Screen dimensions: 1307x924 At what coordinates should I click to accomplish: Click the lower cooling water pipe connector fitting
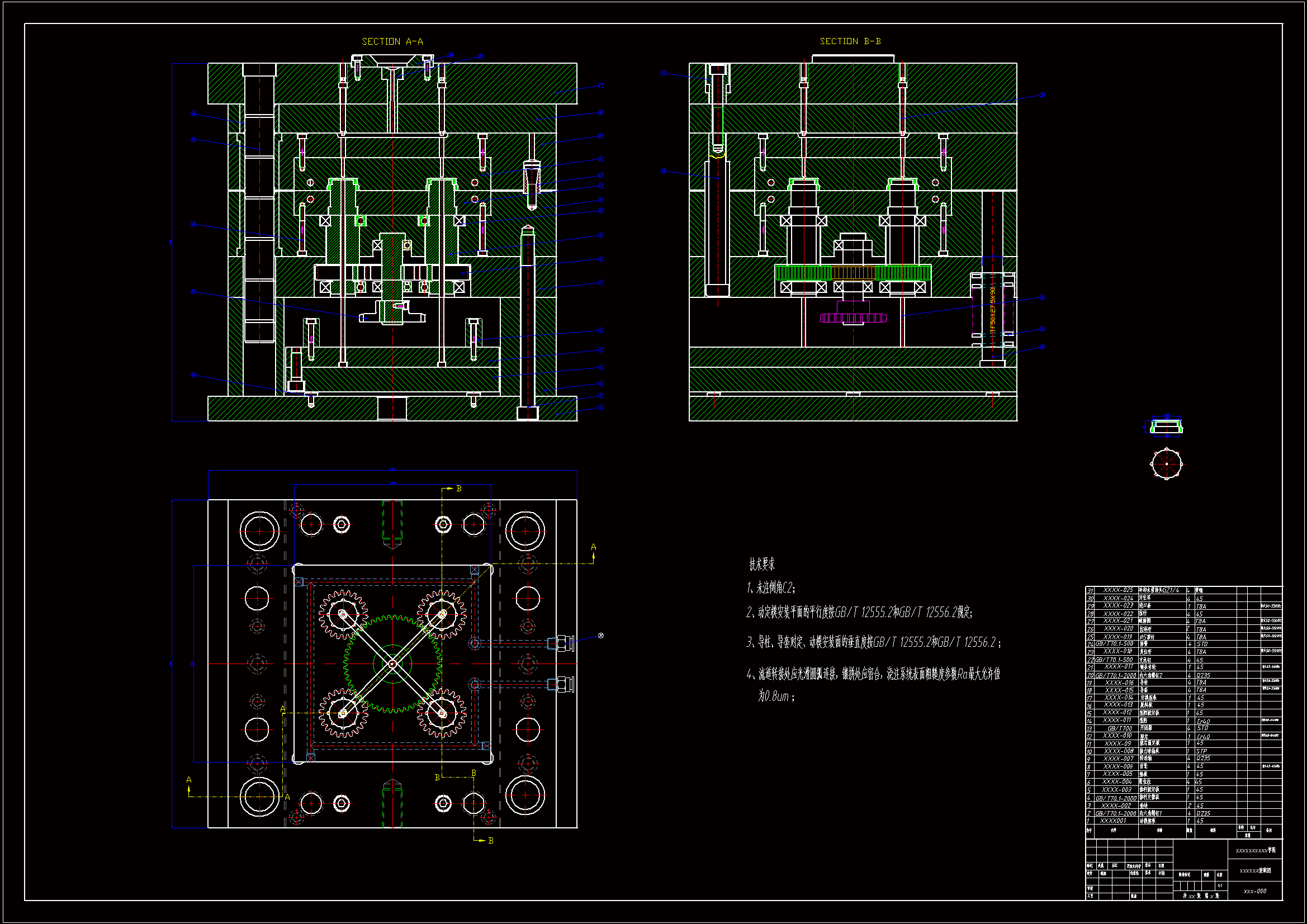563,684
